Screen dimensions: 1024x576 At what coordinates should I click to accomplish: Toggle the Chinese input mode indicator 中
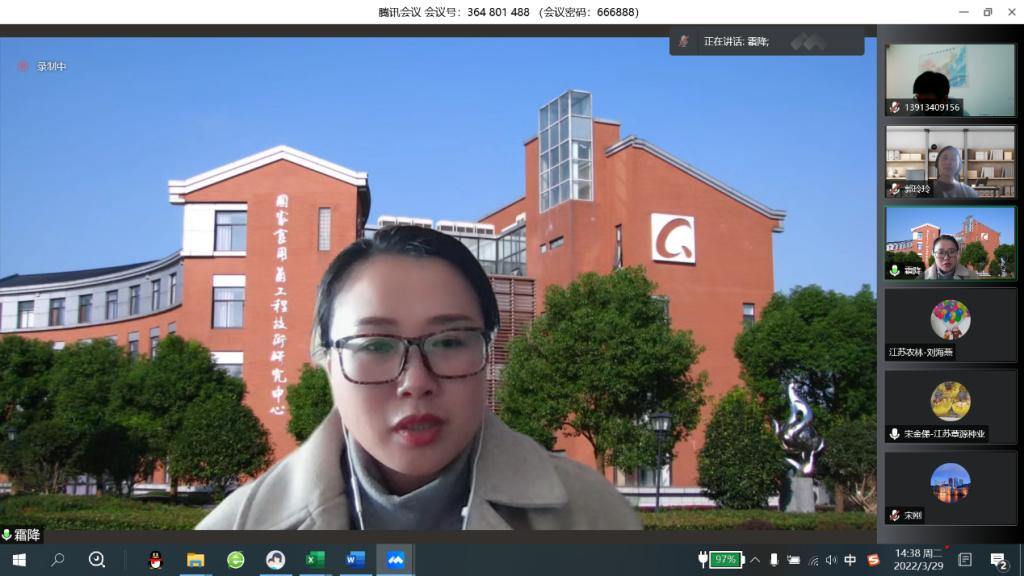tap(850, 560)
